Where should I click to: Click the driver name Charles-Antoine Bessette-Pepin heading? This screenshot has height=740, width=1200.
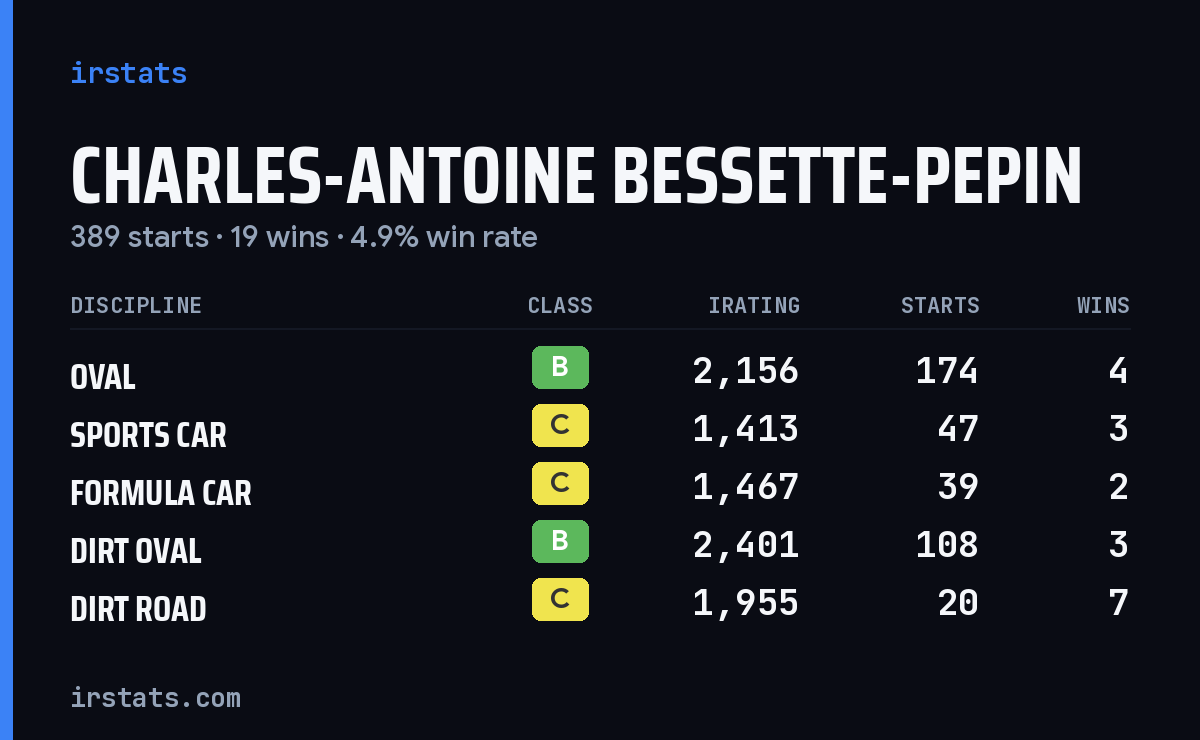coord(576,178)
